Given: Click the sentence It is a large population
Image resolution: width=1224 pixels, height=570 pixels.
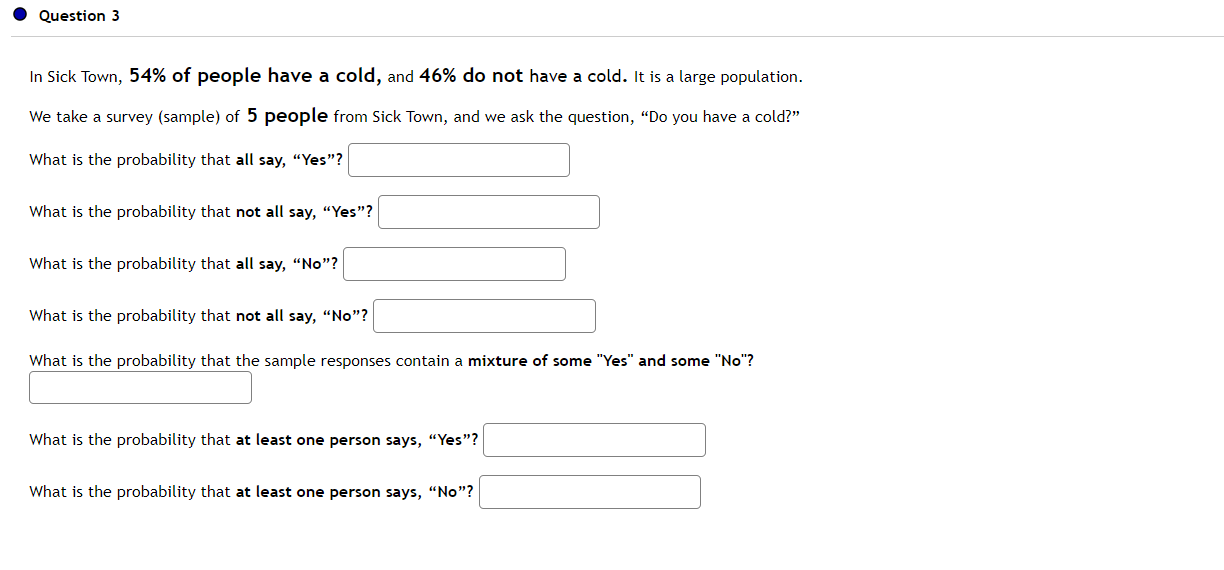Looking at the screenshot, I should click(x=718, y=77).
